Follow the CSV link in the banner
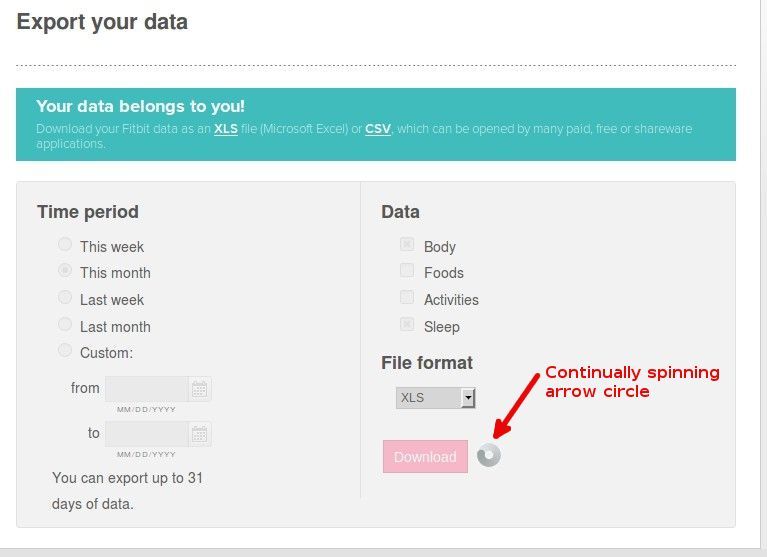Viewport: 767px width, 557px height. pyautogui.click(x=378, y=129)
